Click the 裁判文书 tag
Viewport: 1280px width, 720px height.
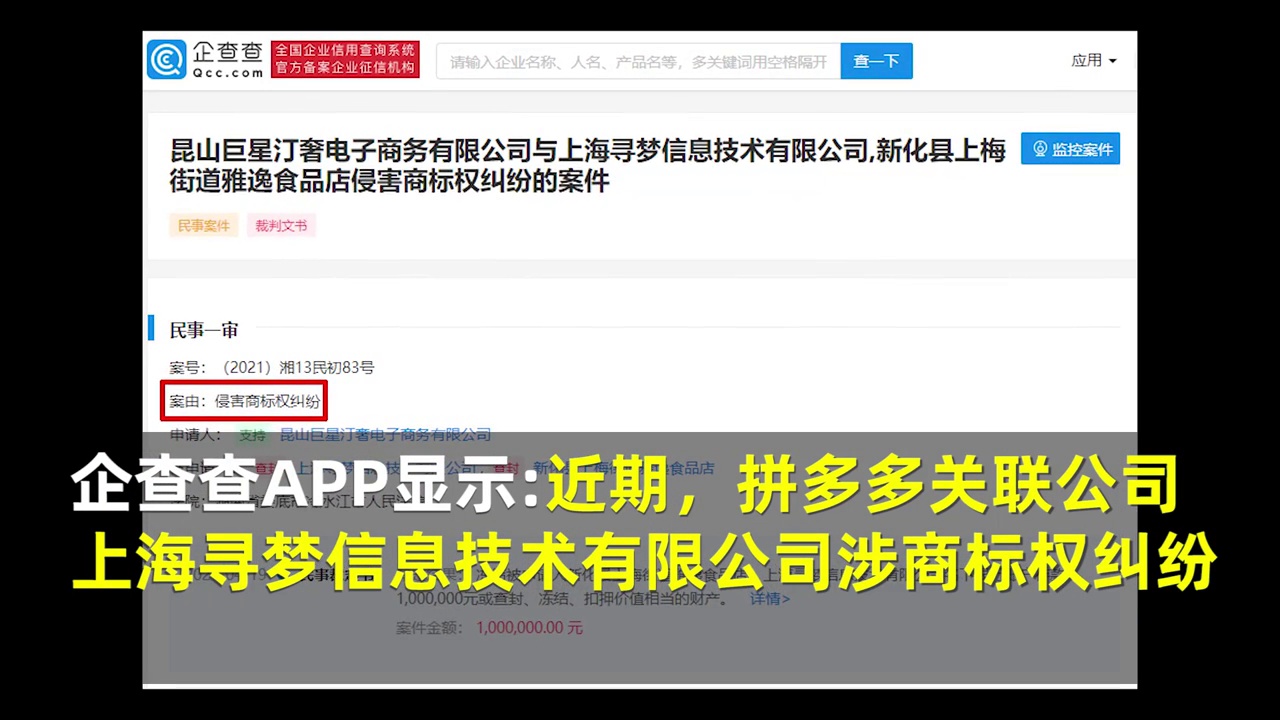281,226
